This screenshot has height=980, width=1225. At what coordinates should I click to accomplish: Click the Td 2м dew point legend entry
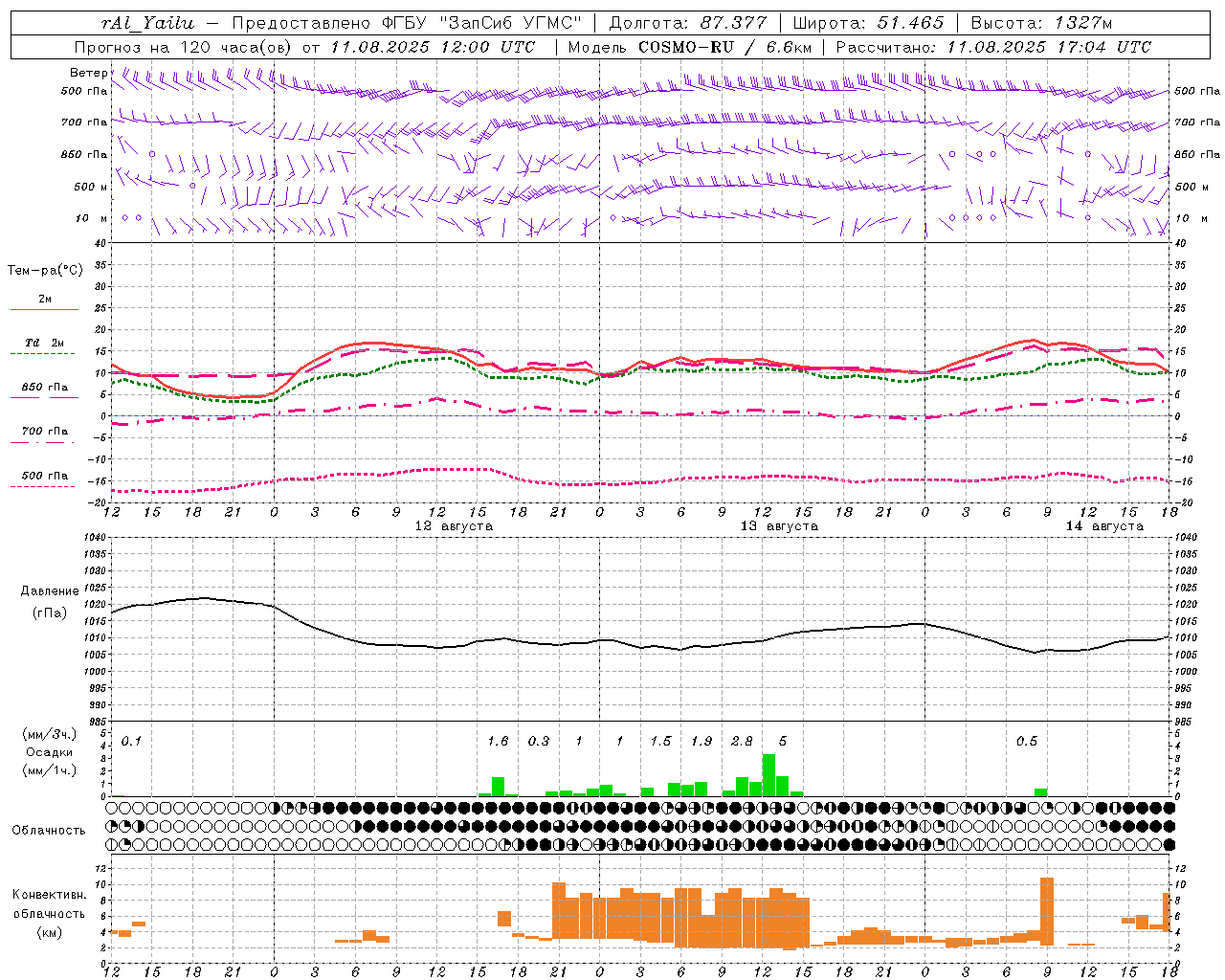coord(45,343)
